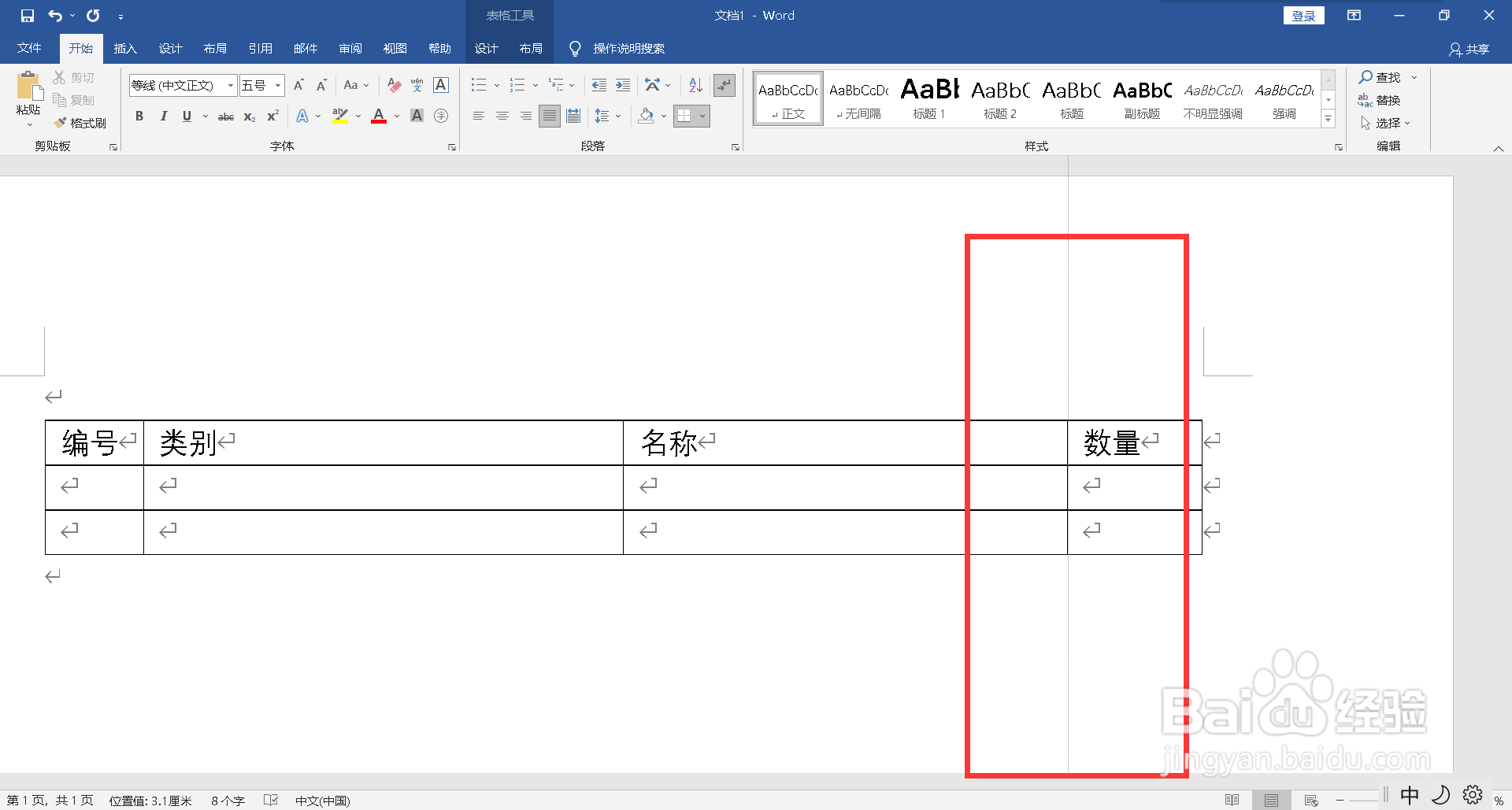Click the Paste clipboard icon
This screenshot has height=810, width=1512.
(29, 87)
